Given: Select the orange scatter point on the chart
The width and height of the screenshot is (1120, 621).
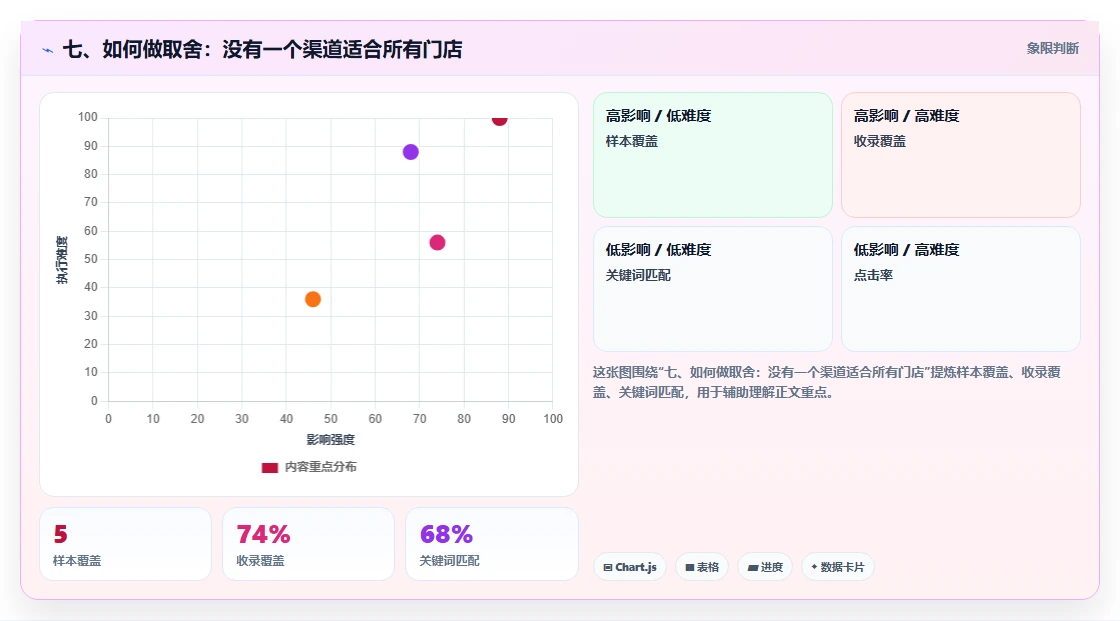Looking at the screenshot, I should coord(313,299).
